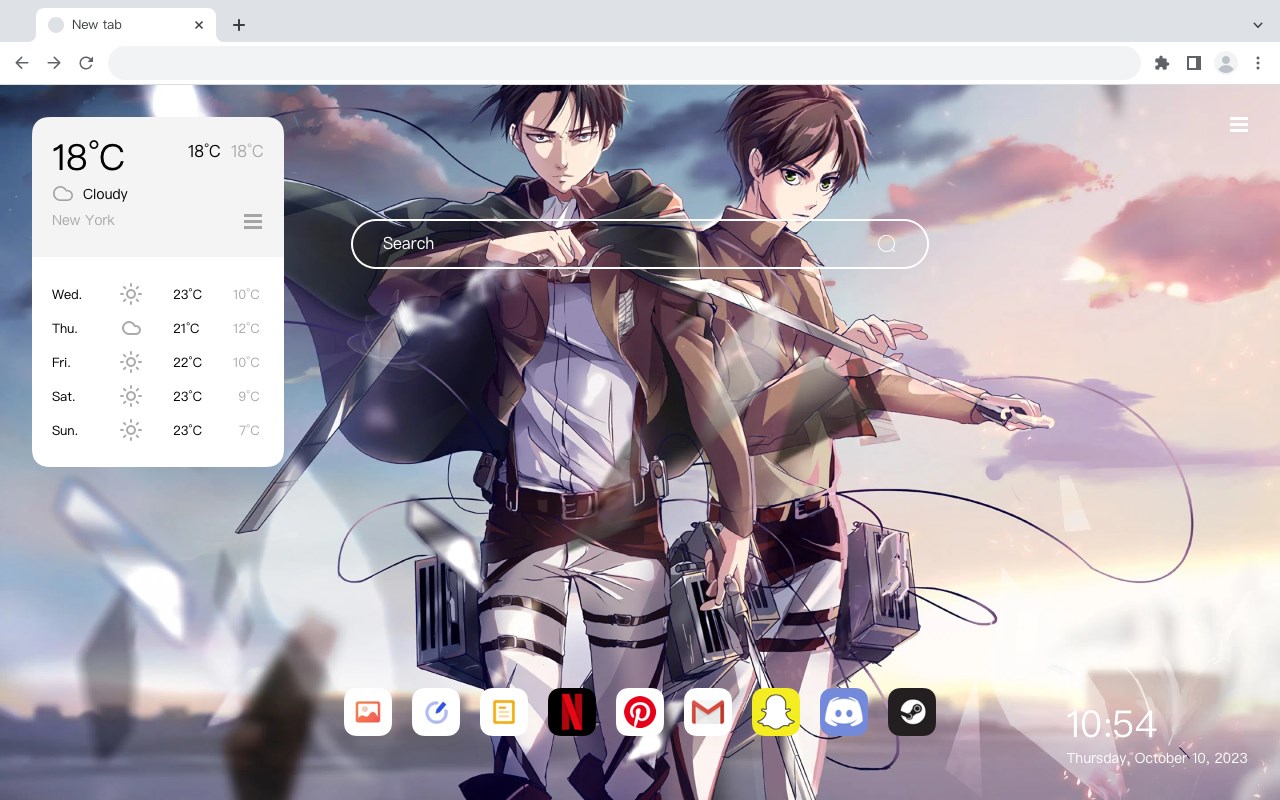Click the cloud icon beside Cloudy
Image resolution: width=1280 pixels, height=800 pixels.
(63, 194)
